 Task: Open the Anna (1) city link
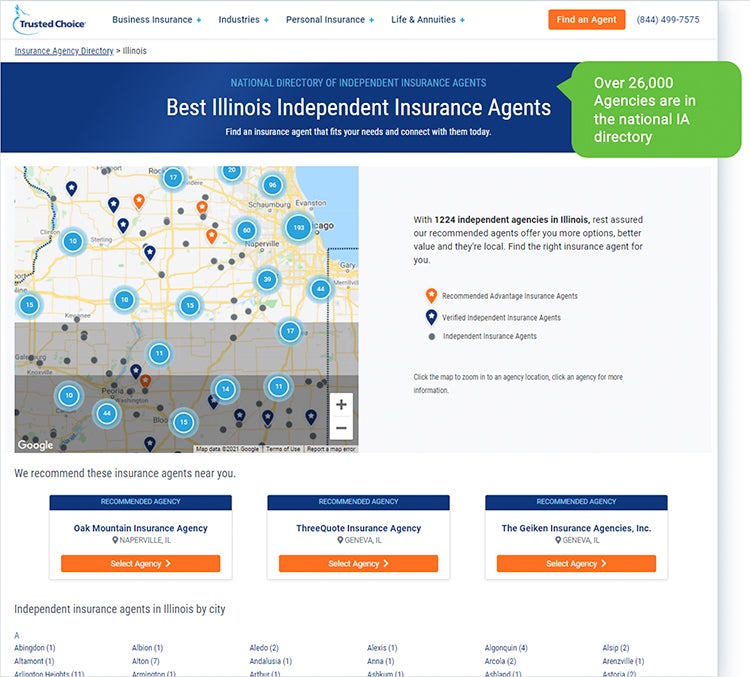pos(381,661)
